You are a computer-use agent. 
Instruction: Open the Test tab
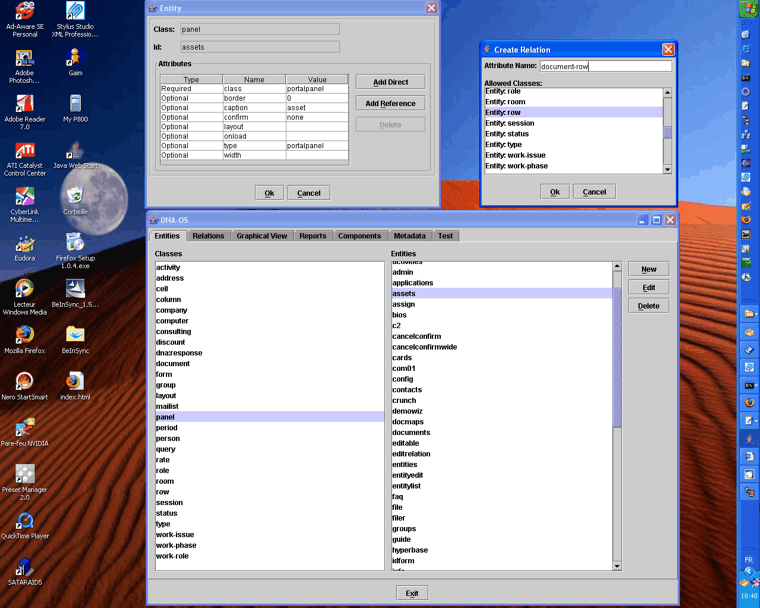coord(445,236)
